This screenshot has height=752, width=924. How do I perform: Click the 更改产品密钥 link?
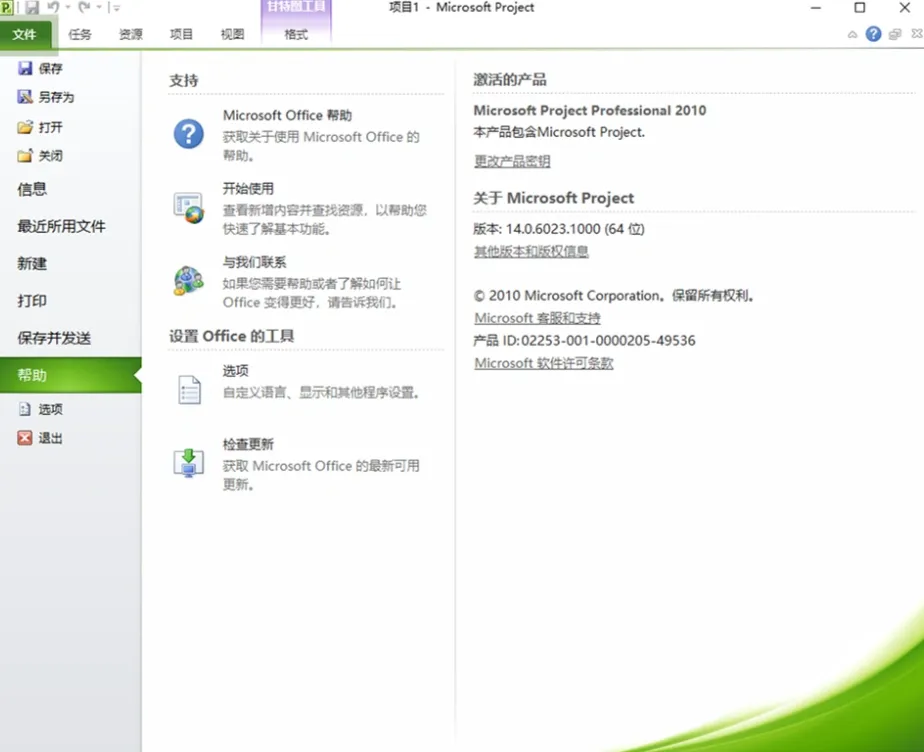(512, 161)
